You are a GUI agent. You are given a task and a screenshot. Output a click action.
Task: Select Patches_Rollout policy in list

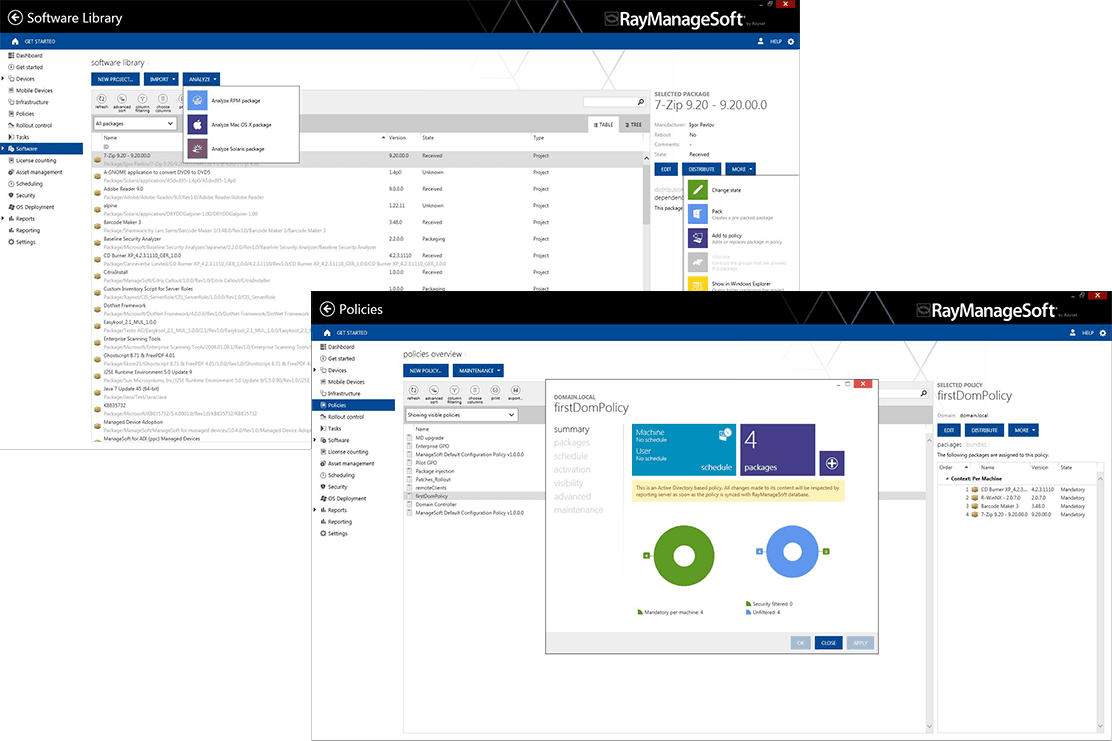(434, 479)
